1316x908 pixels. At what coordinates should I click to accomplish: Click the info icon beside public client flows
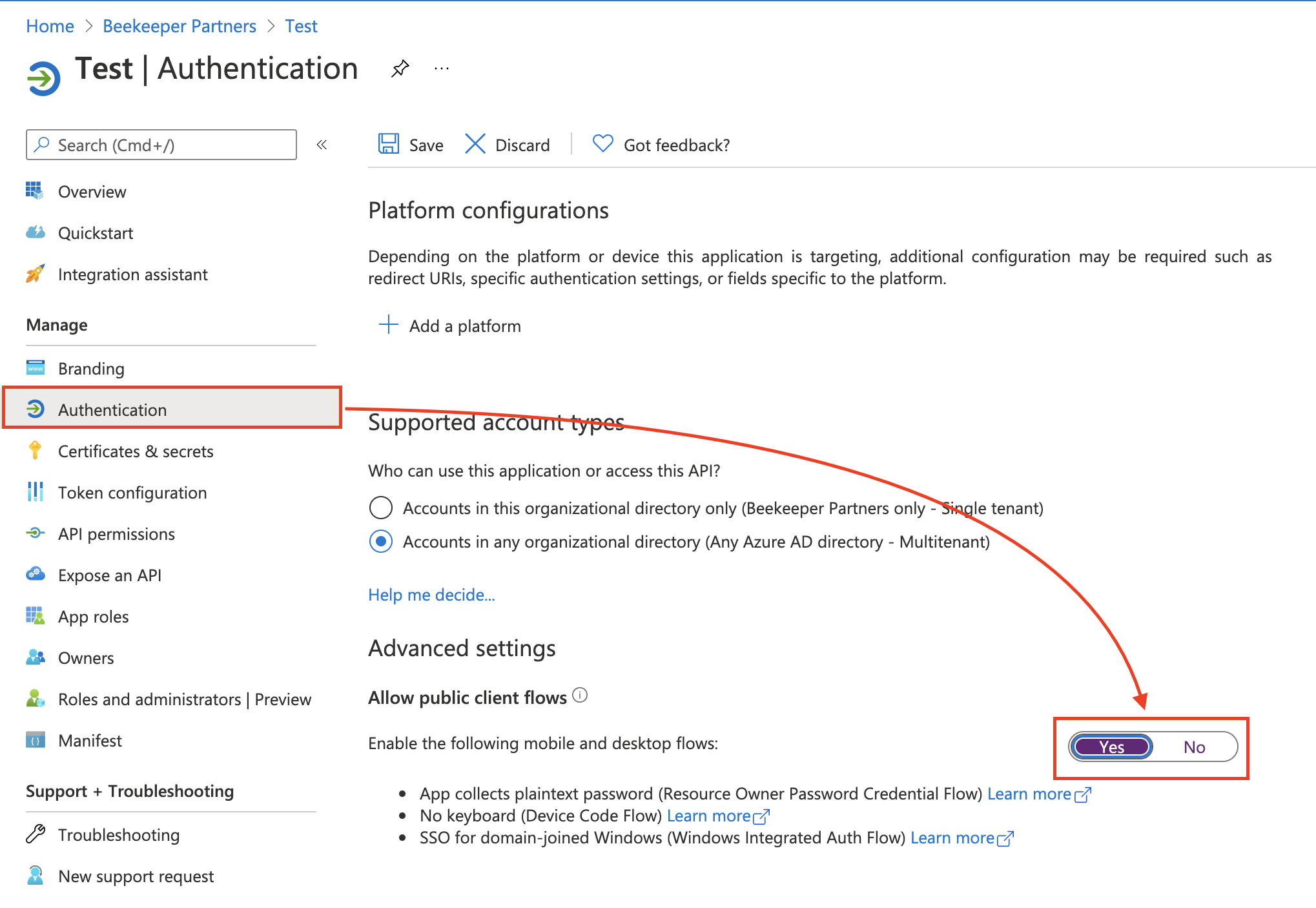(580, 696)
